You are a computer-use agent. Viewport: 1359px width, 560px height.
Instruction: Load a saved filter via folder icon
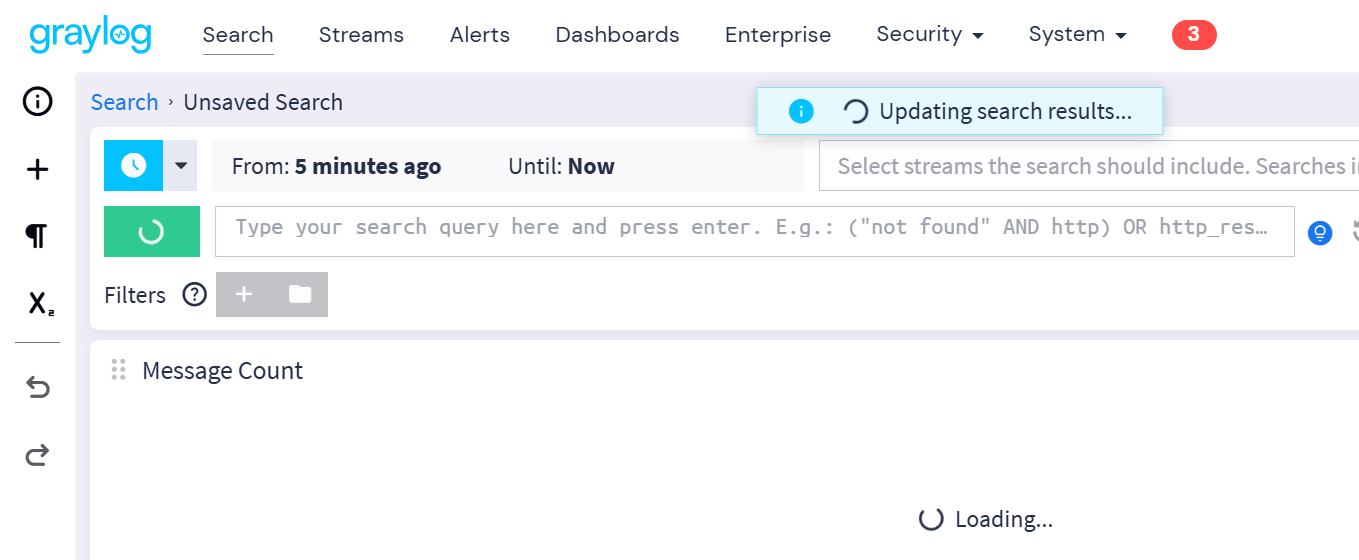click(300, 294)
